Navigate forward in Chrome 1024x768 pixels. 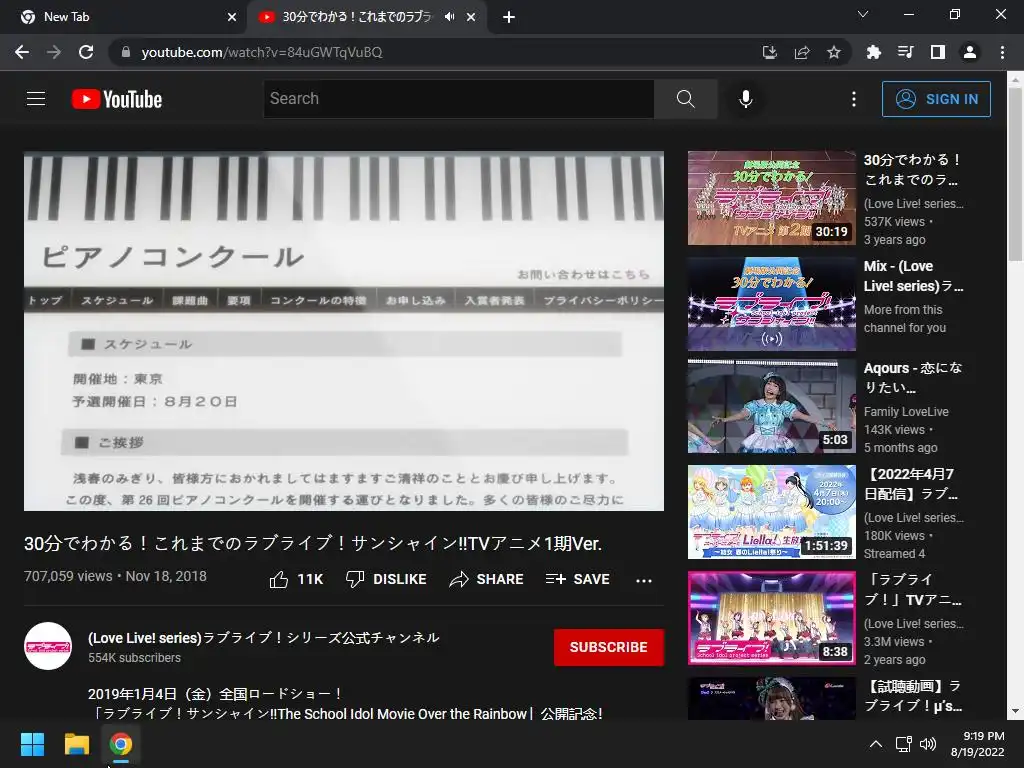pos(54,52)
